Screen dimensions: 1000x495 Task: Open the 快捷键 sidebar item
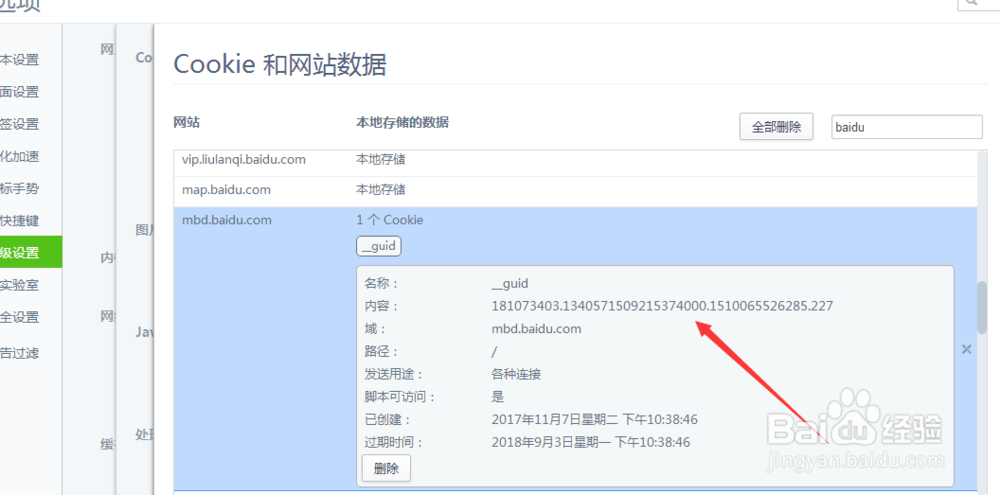tap(19, 221)
